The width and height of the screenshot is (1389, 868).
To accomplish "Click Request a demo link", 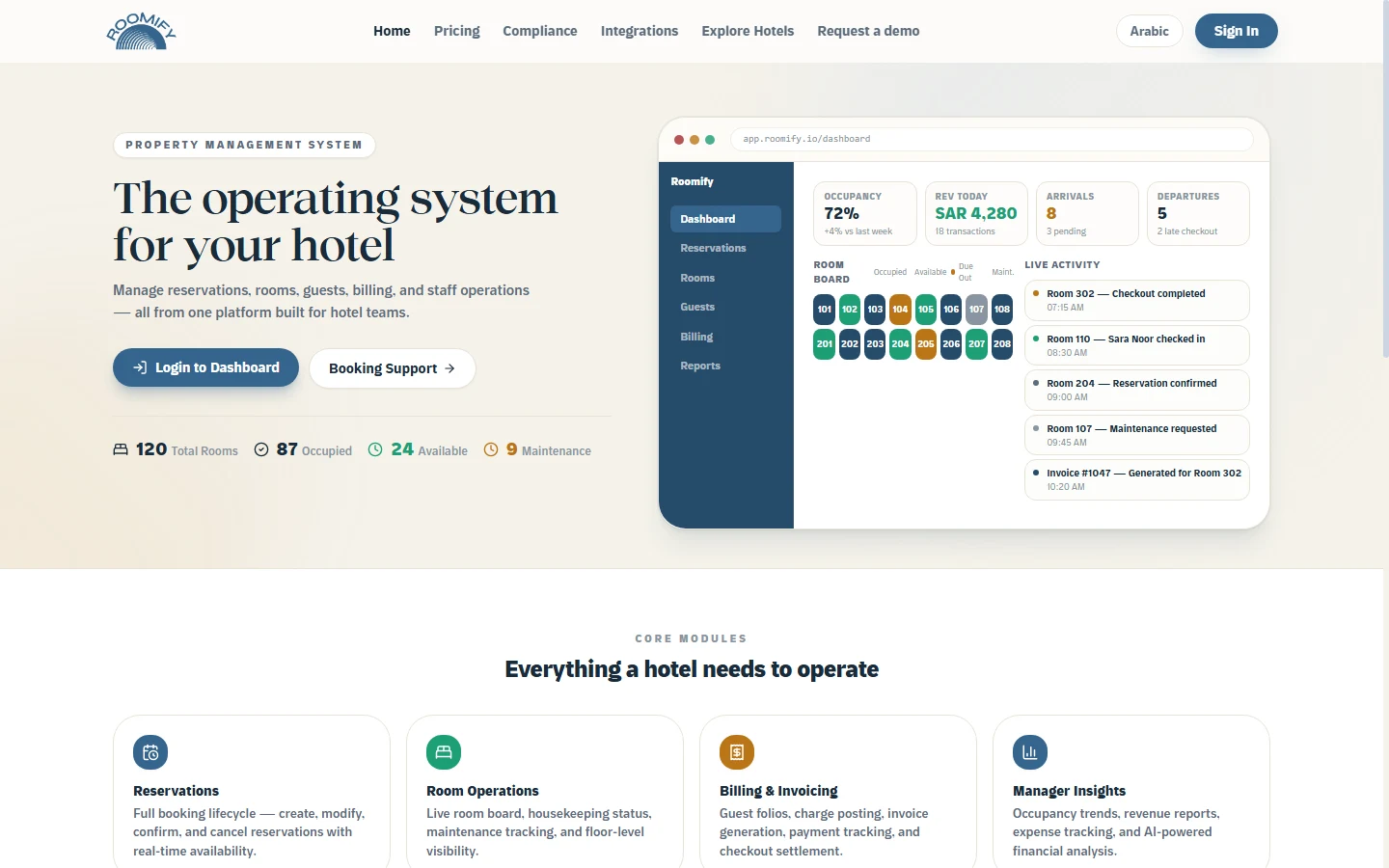I will pyautogui.click(x=868, y=31).
